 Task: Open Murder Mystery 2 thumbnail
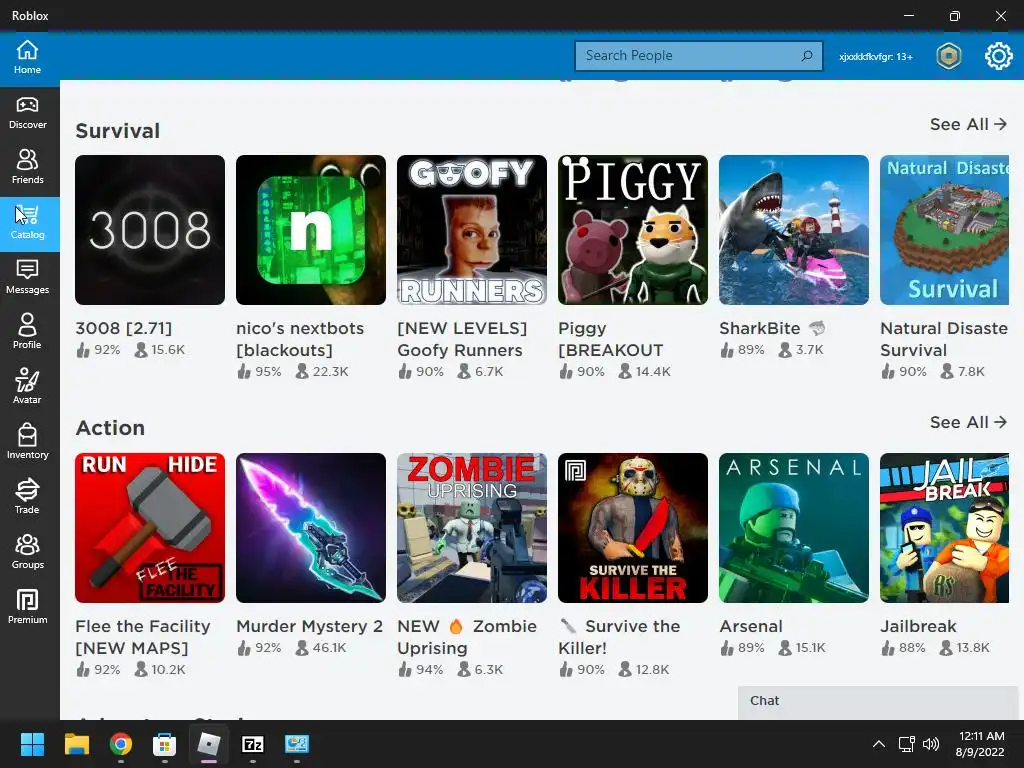(311, 528)
